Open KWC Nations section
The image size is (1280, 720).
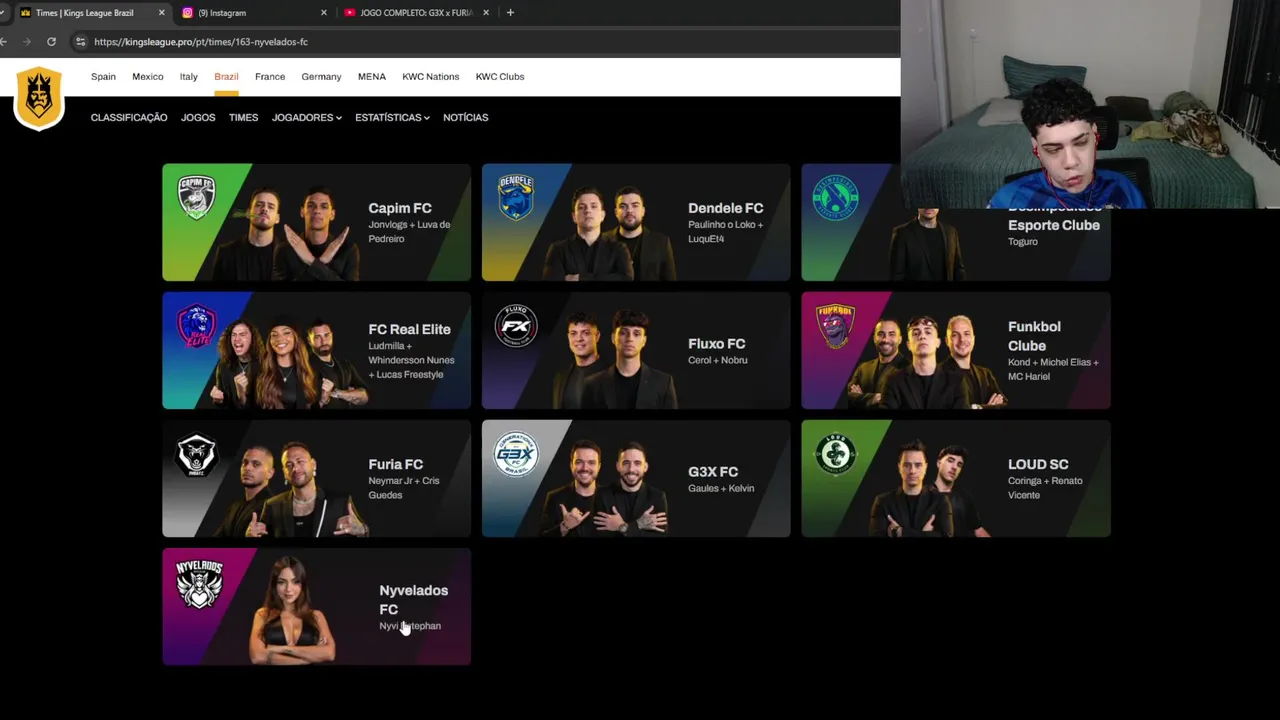click(431, 77)
